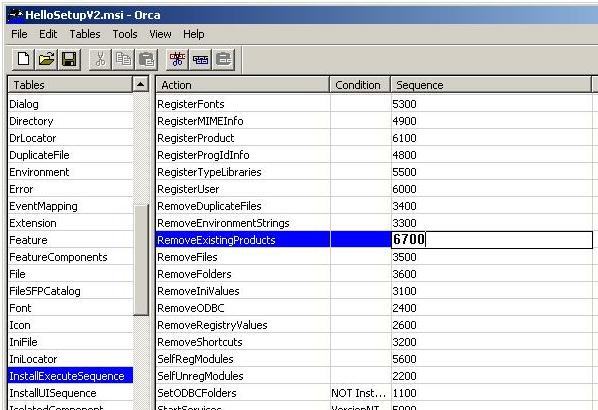Select the RemoveFolders action row
The width and height of the screenshot is (598, 410).
[374, 274]
